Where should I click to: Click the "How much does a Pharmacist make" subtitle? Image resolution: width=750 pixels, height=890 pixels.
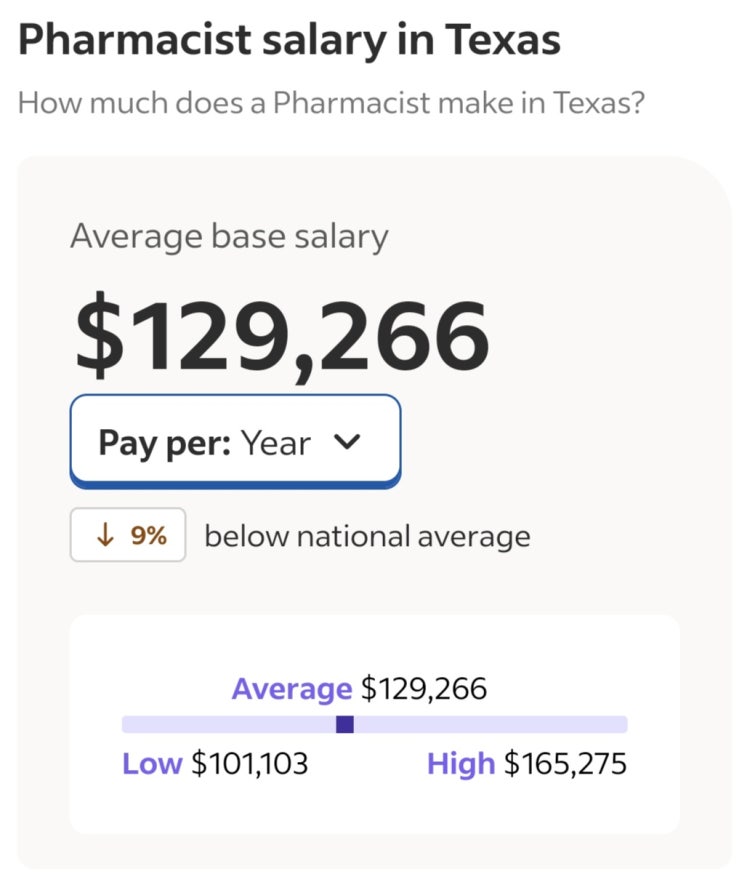tap(330, 102)
